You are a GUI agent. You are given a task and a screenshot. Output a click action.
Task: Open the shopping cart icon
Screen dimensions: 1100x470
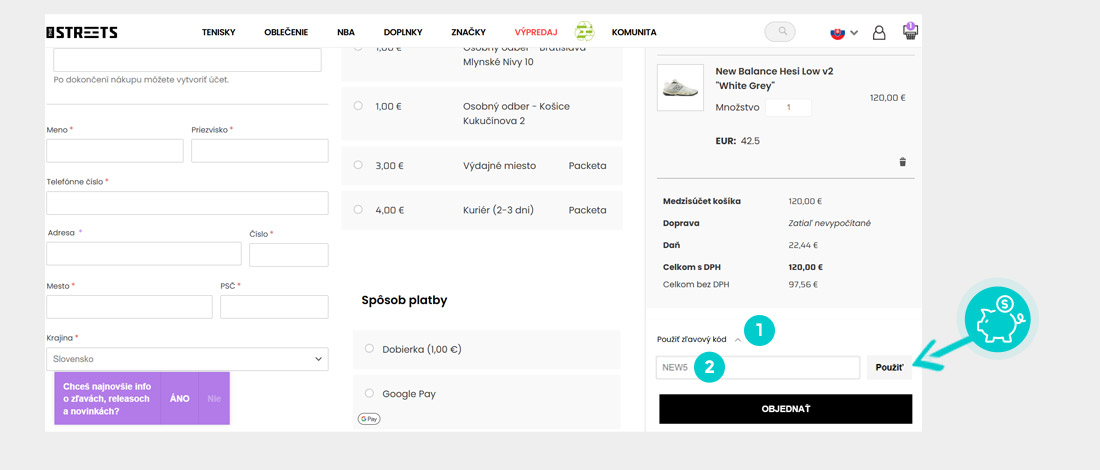(910, 31)
